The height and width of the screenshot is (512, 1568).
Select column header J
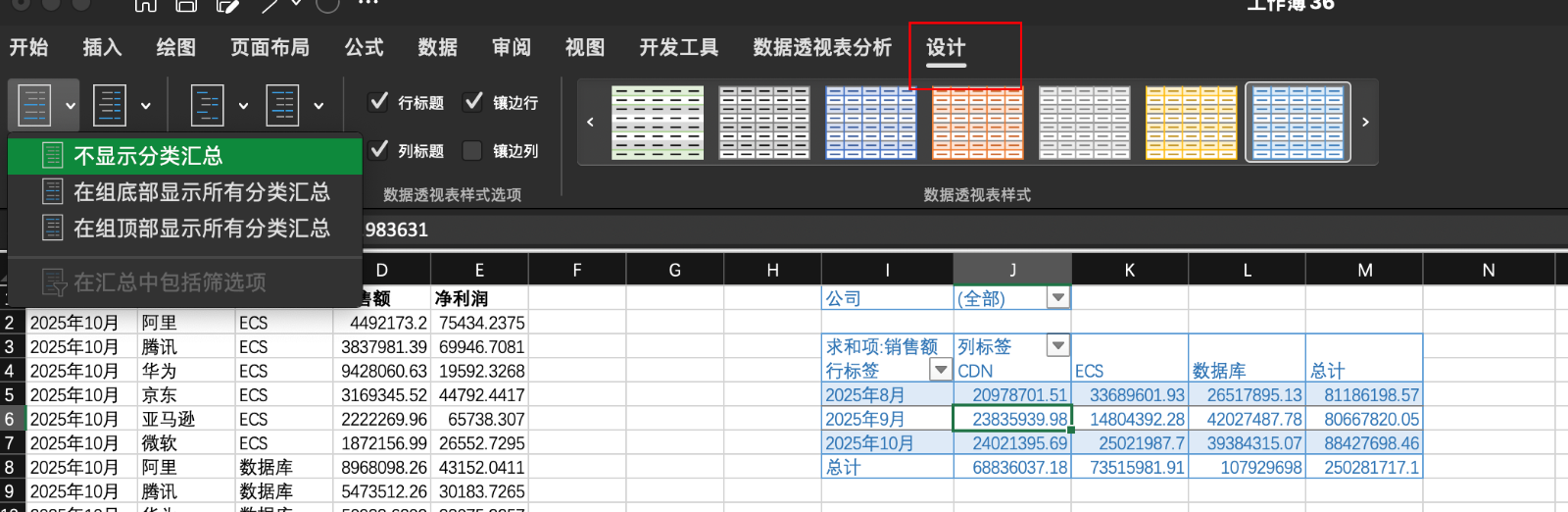tap(1012, 270)
